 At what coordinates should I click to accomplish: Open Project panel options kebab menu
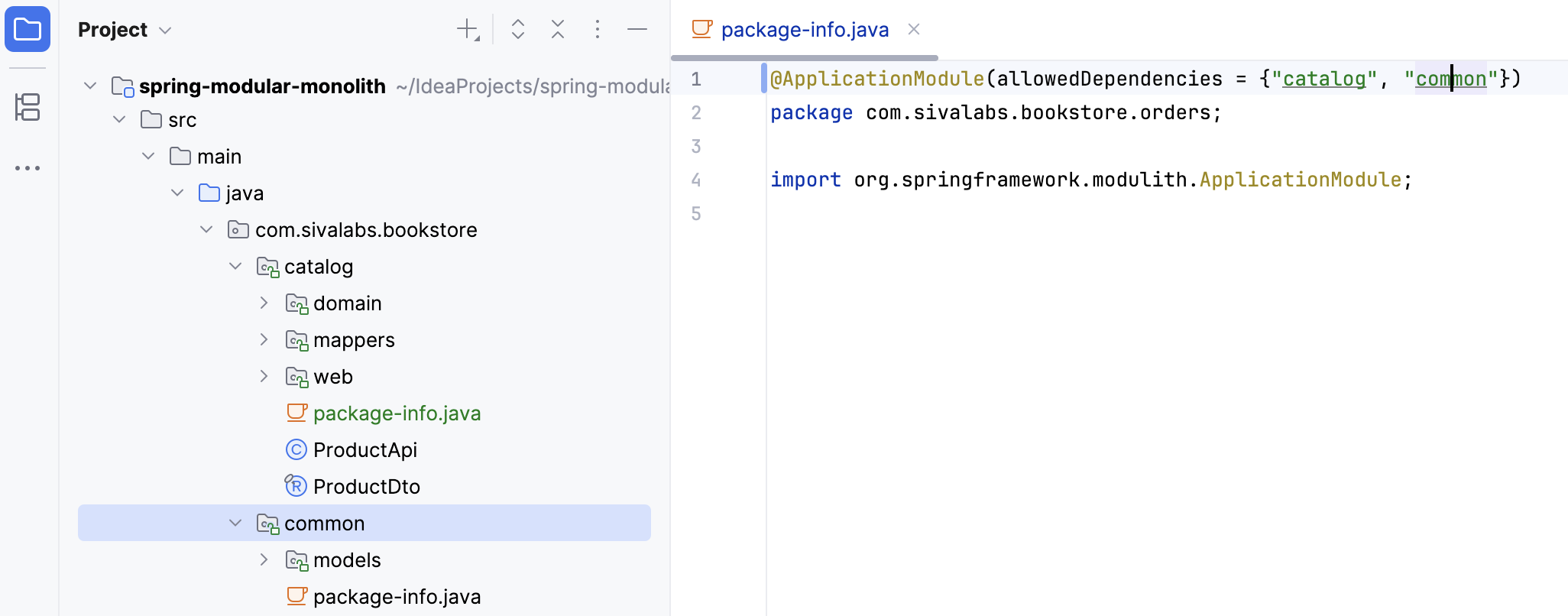[598, 30]
